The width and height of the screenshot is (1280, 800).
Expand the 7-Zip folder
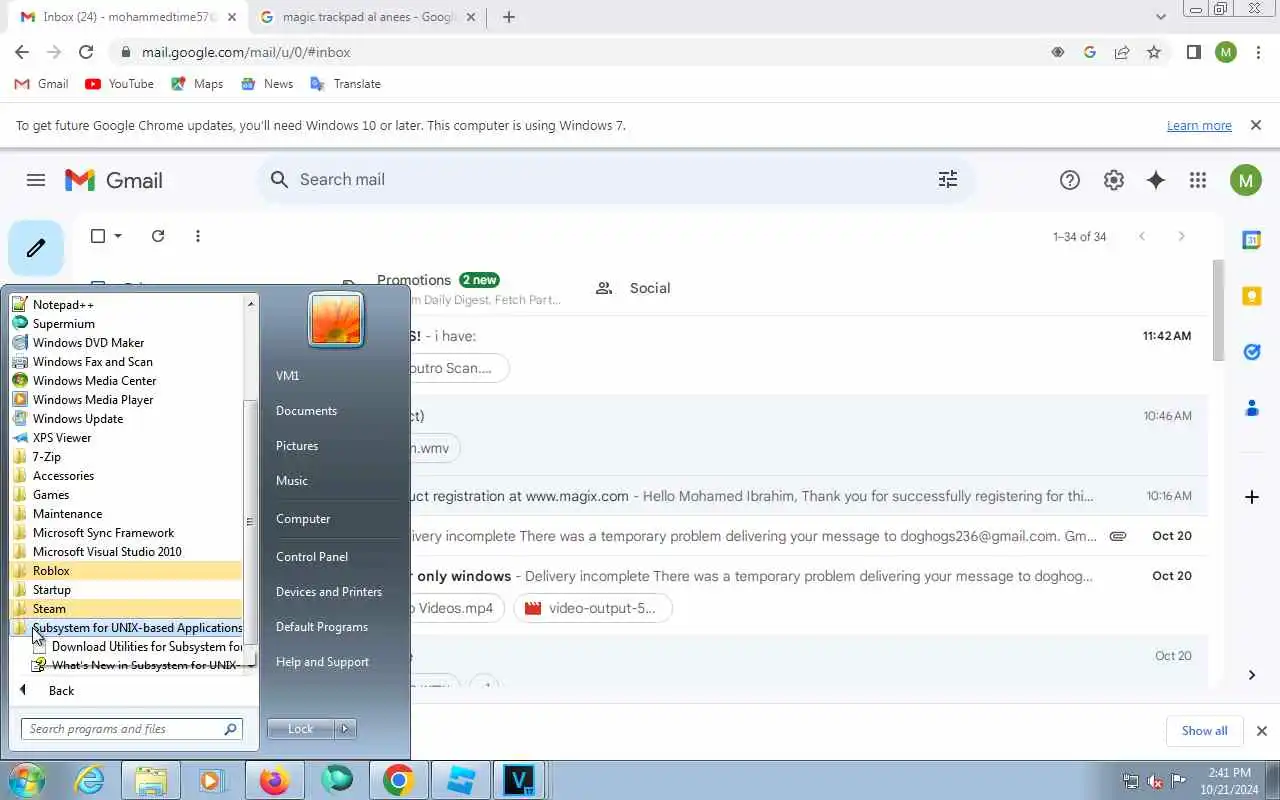pos(127,457)
